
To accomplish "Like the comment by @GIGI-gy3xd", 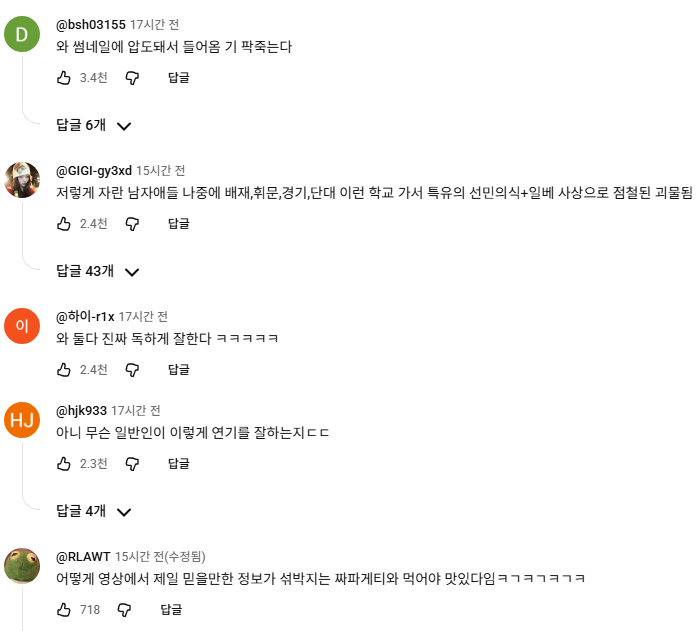I will coord(64,224).
